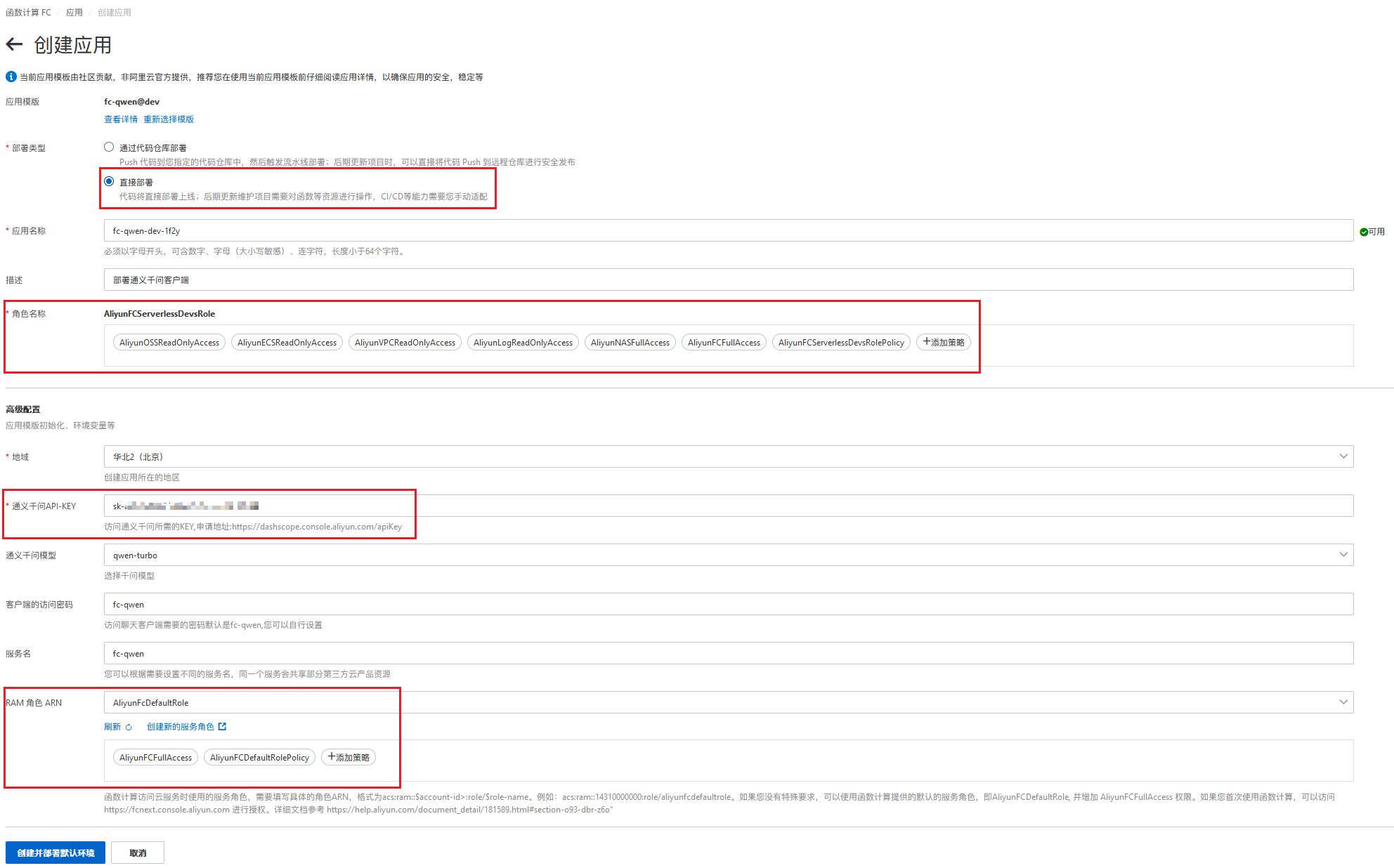Select 直接部署 radio option
Viewport: 1394px width, 868px height.
pos(109,182)
